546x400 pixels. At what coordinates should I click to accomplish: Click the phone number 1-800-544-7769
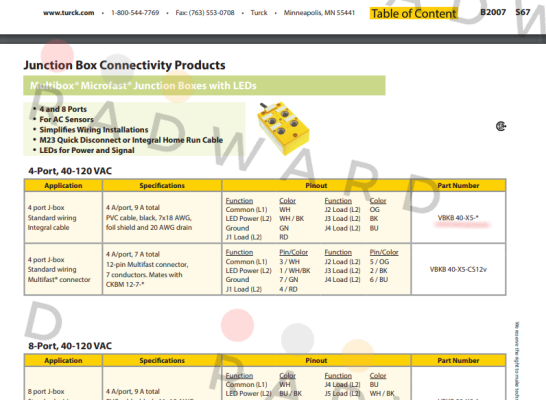coord(135,13)
